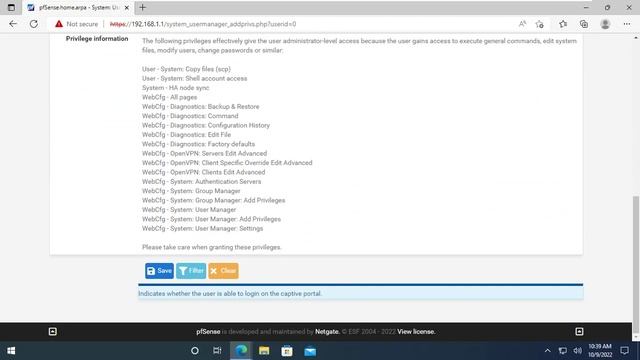Click 'WebCfg - Diagnostics: Configuration History' text

[x=206, y=125]
